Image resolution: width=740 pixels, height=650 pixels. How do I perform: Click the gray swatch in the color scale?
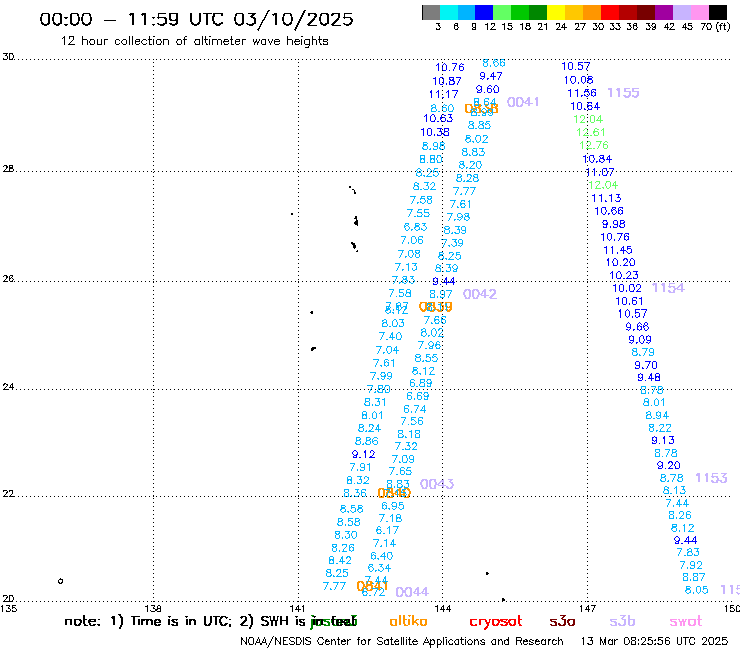tap(431, 12)
